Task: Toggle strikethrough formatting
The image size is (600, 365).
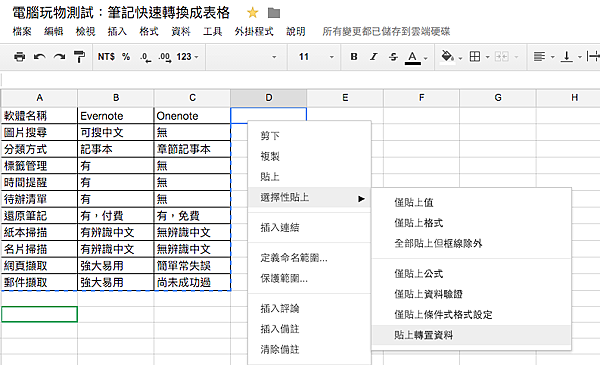Action: pos(393,57)
